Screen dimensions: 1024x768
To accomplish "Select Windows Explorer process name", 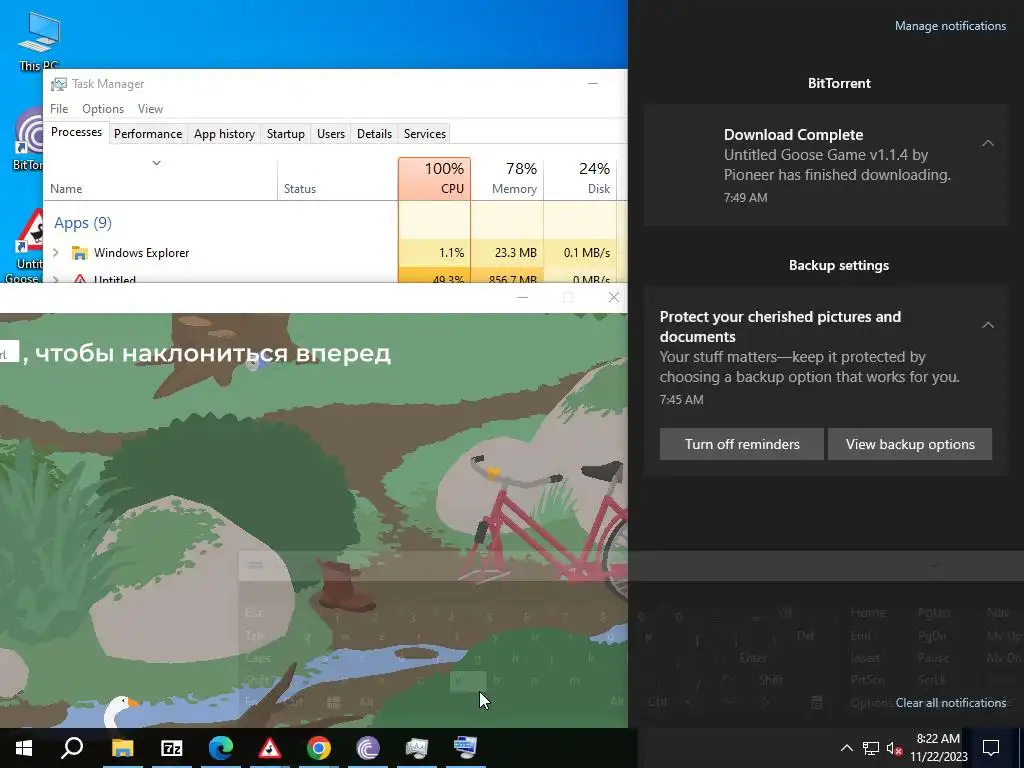I will click(x=141, y=253).
